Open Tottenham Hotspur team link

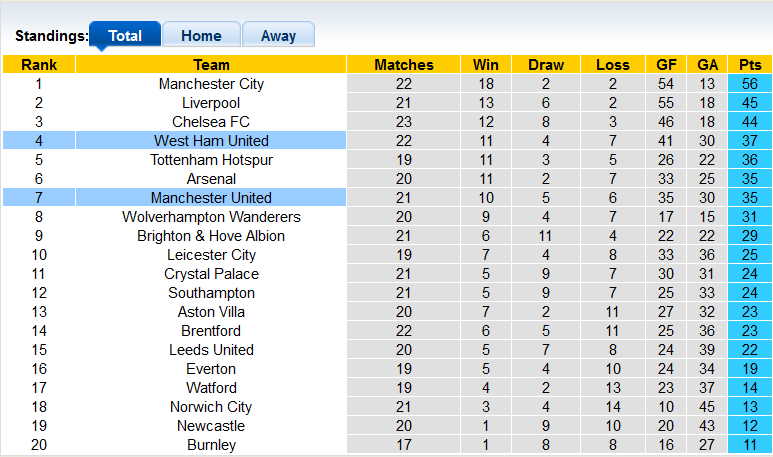[211, 160]
